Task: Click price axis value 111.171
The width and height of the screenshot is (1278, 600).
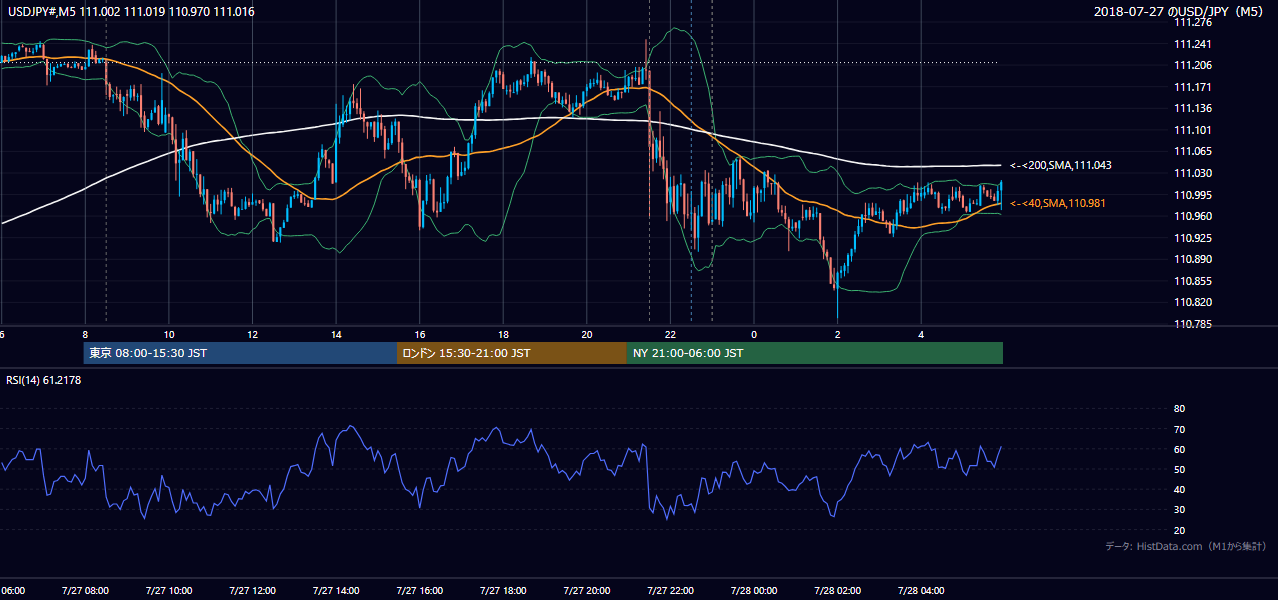Action: click(1193, 87)
